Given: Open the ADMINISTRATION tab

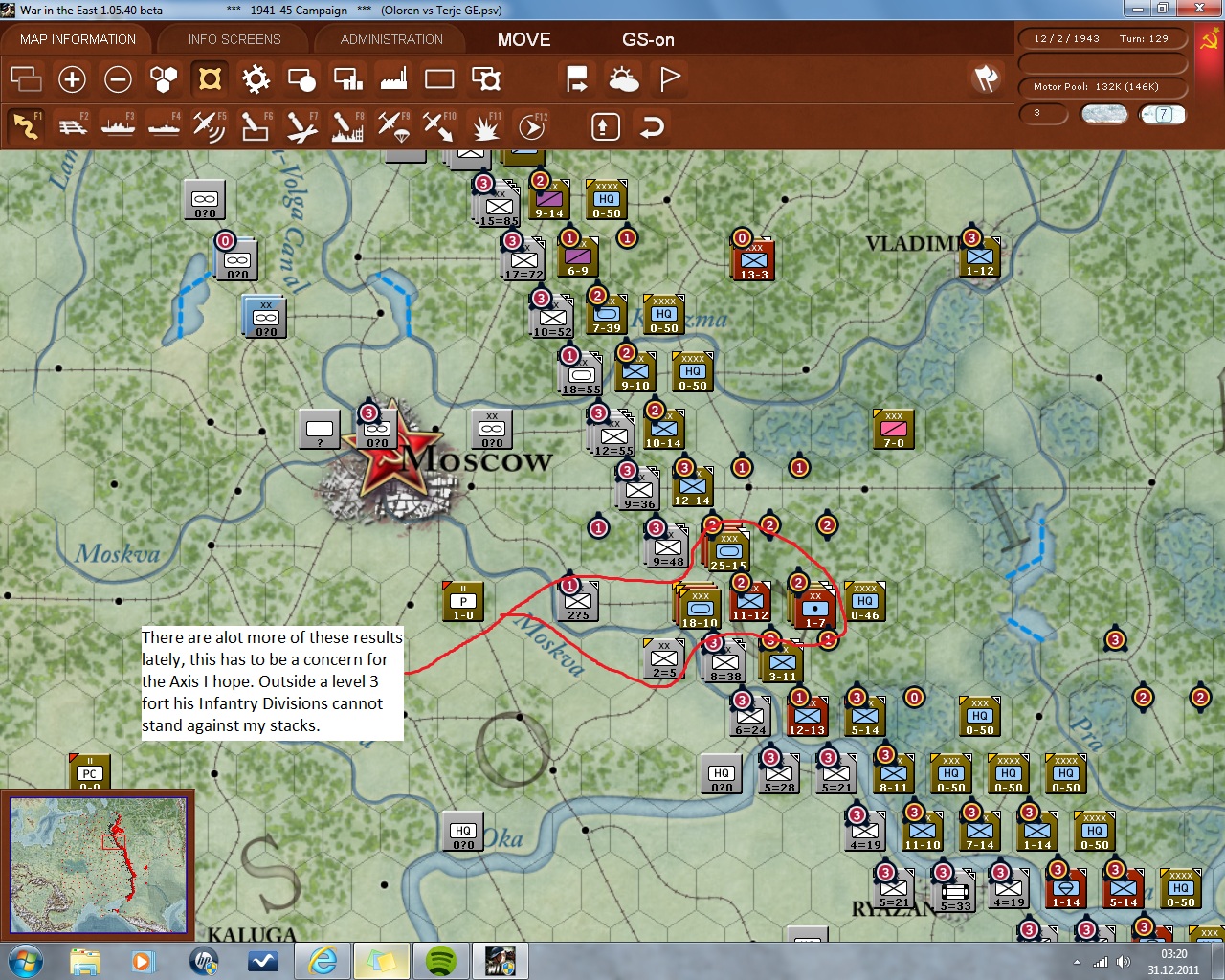Looking at the screenshot, I should point(391,39).
